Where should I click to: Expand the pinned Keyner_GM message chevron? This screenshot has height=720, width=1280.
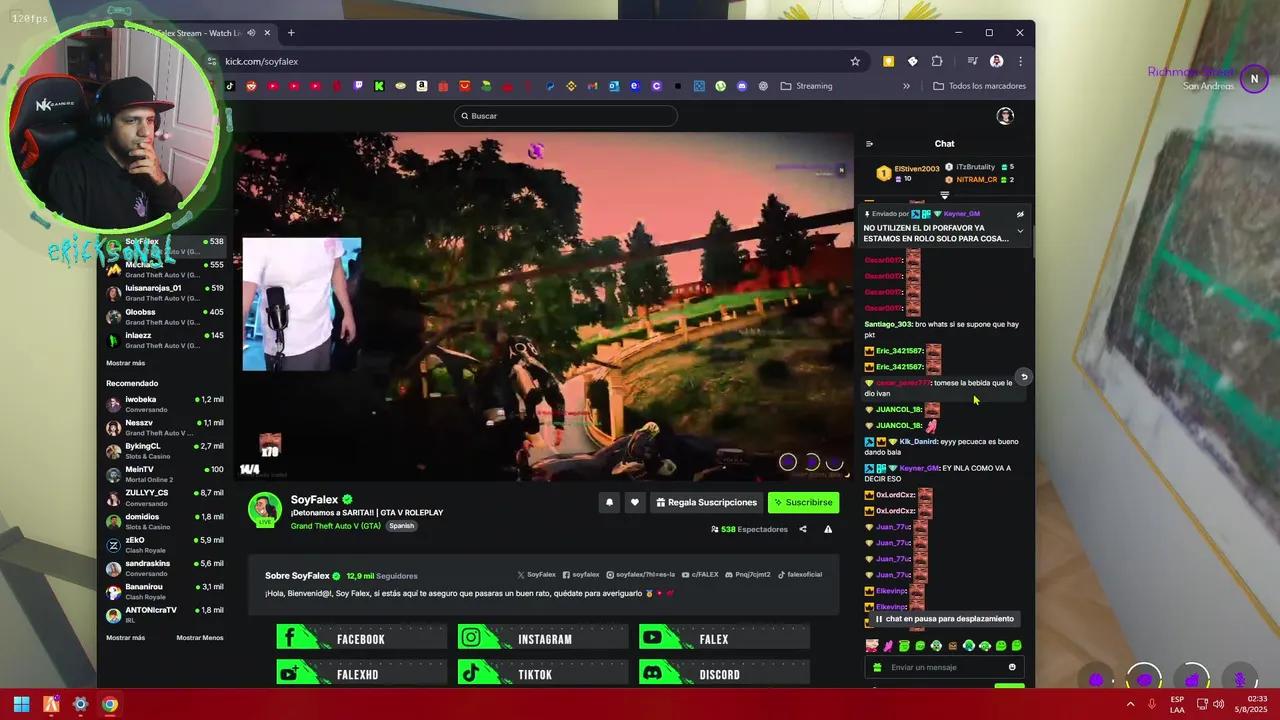click(1020, 230)
